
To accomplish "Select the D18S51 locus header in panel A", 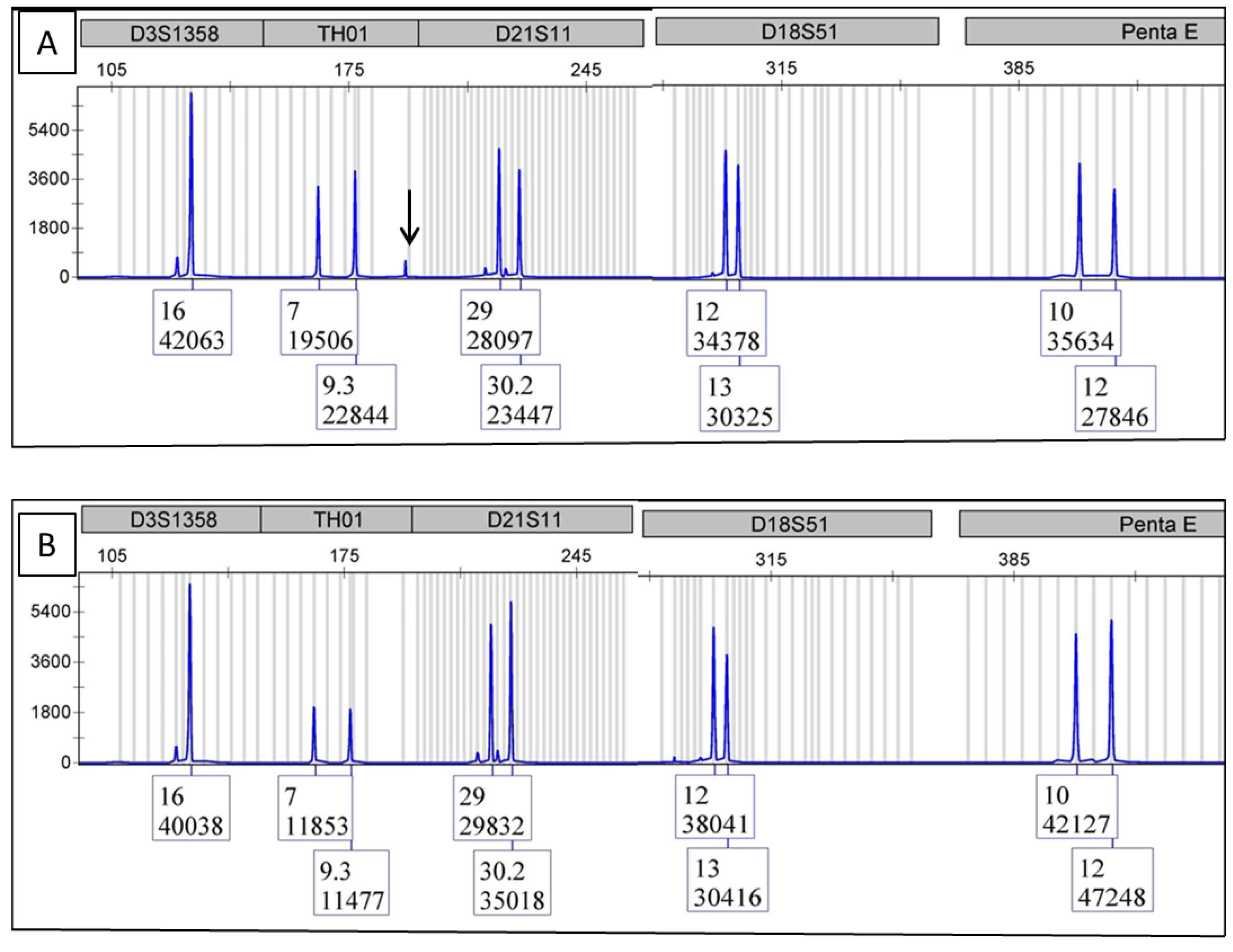I will [x=797, y=31].
